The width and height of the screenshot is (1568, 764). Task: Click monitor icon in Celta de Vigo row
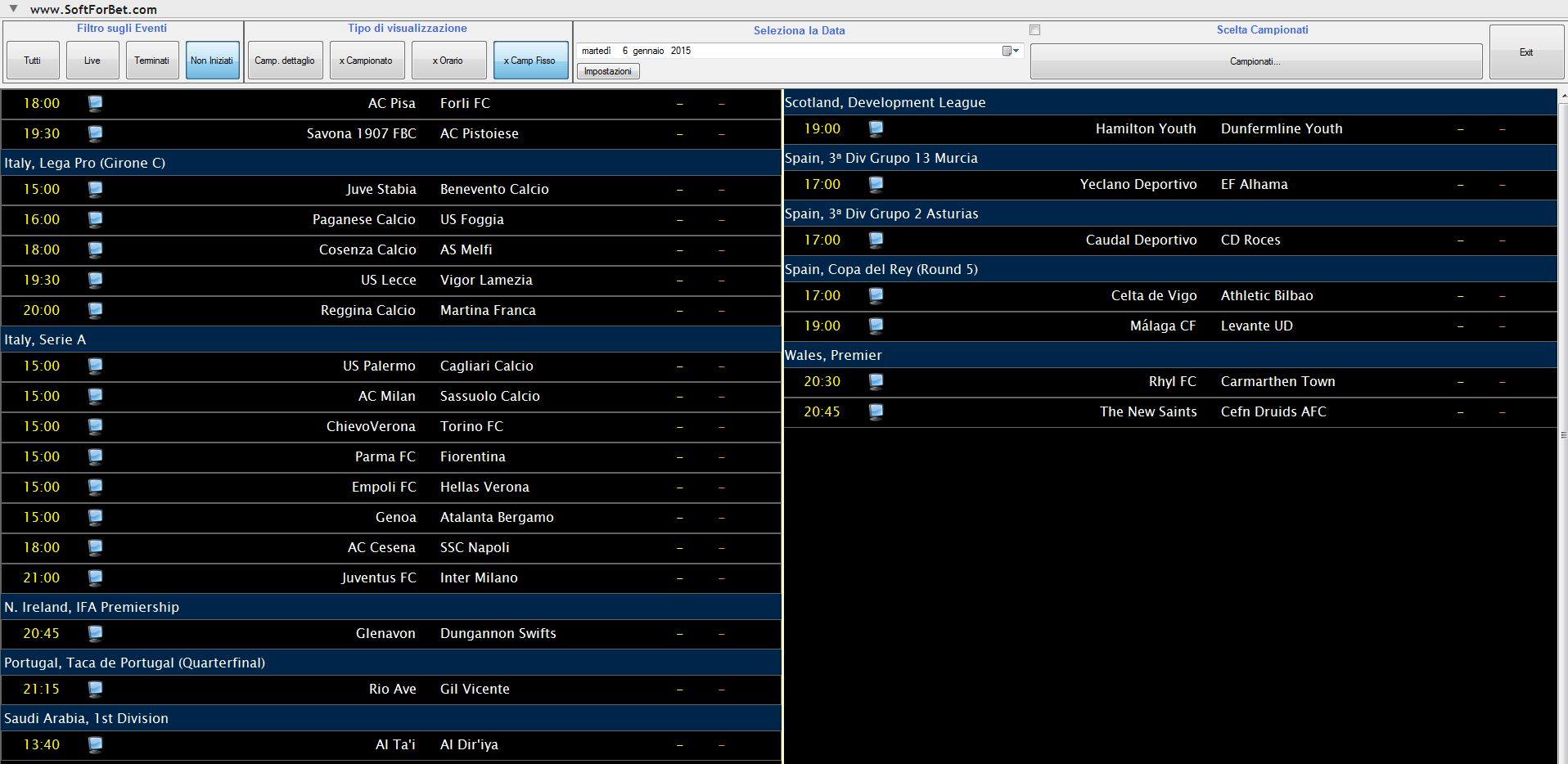click(876, 295)
